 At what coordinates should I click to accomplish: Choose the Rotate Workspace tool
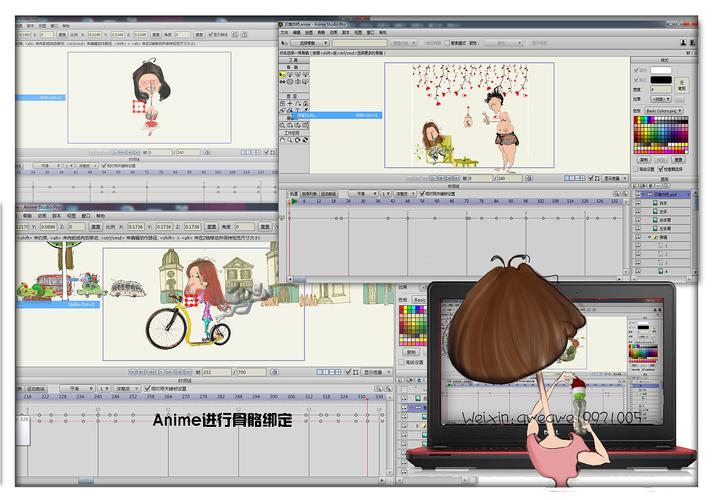(x=298, y=140)
